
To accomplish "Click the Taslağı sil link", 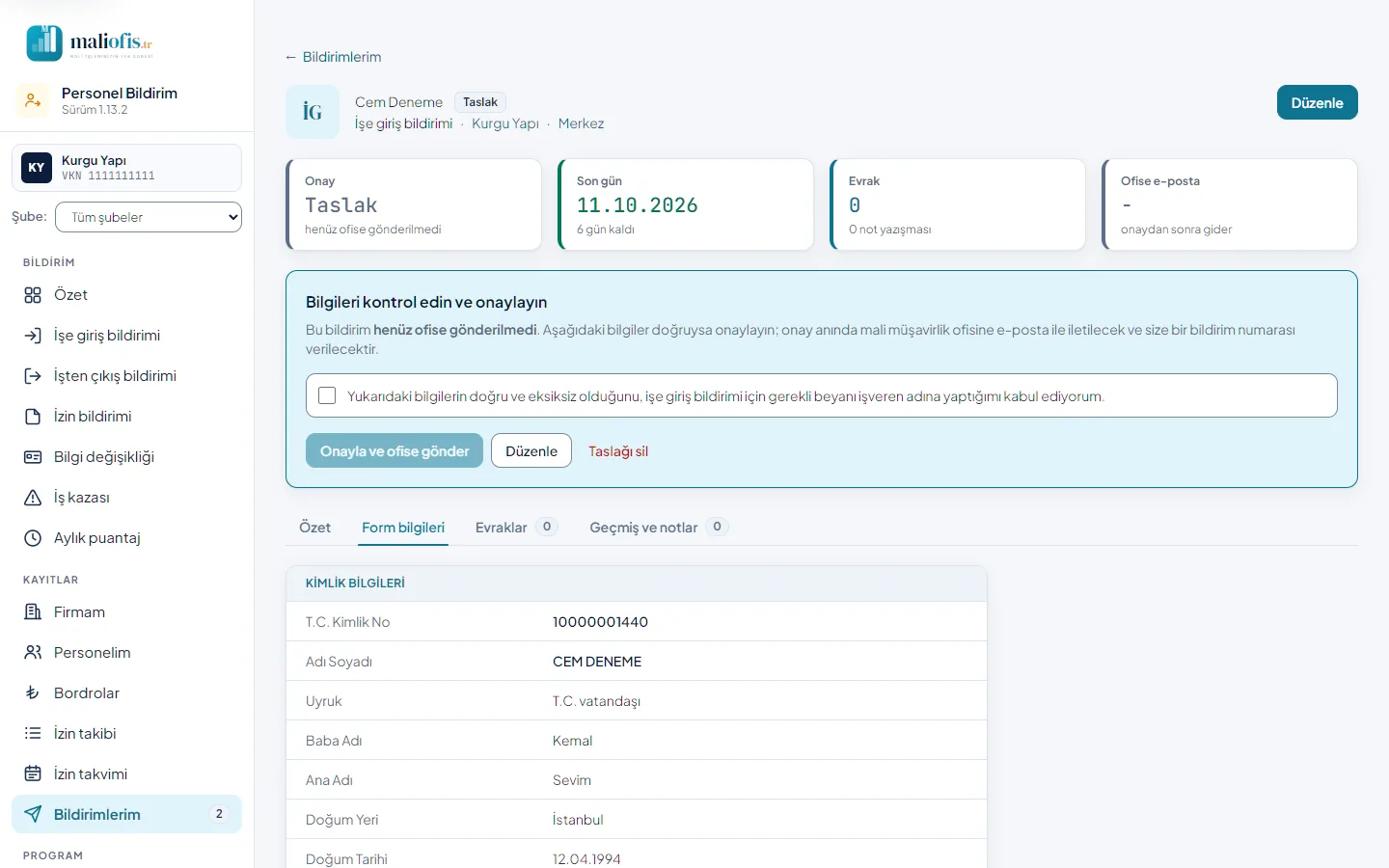I will [618, 451].
